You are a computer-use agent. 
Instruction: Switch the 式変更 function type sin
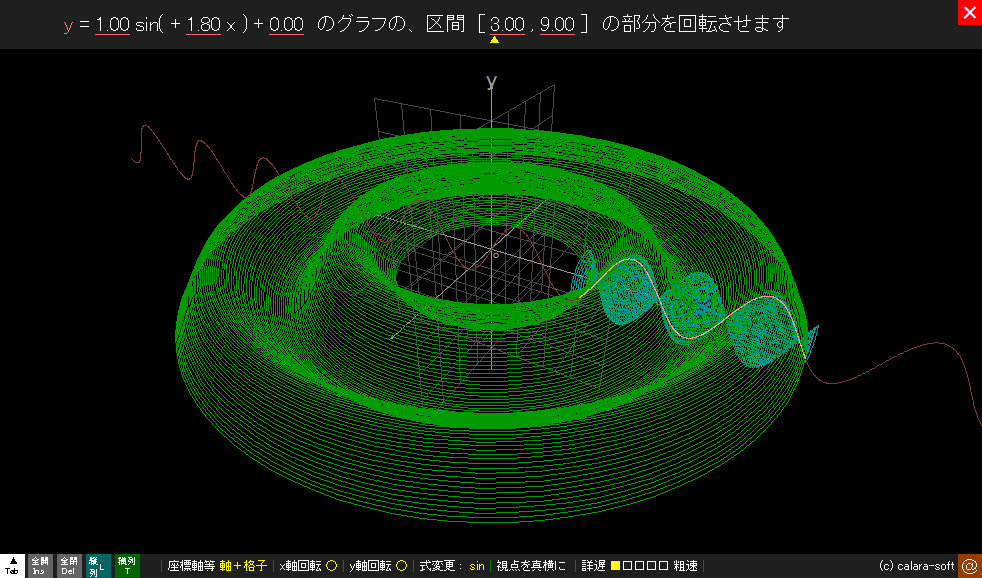click(477, 566)
